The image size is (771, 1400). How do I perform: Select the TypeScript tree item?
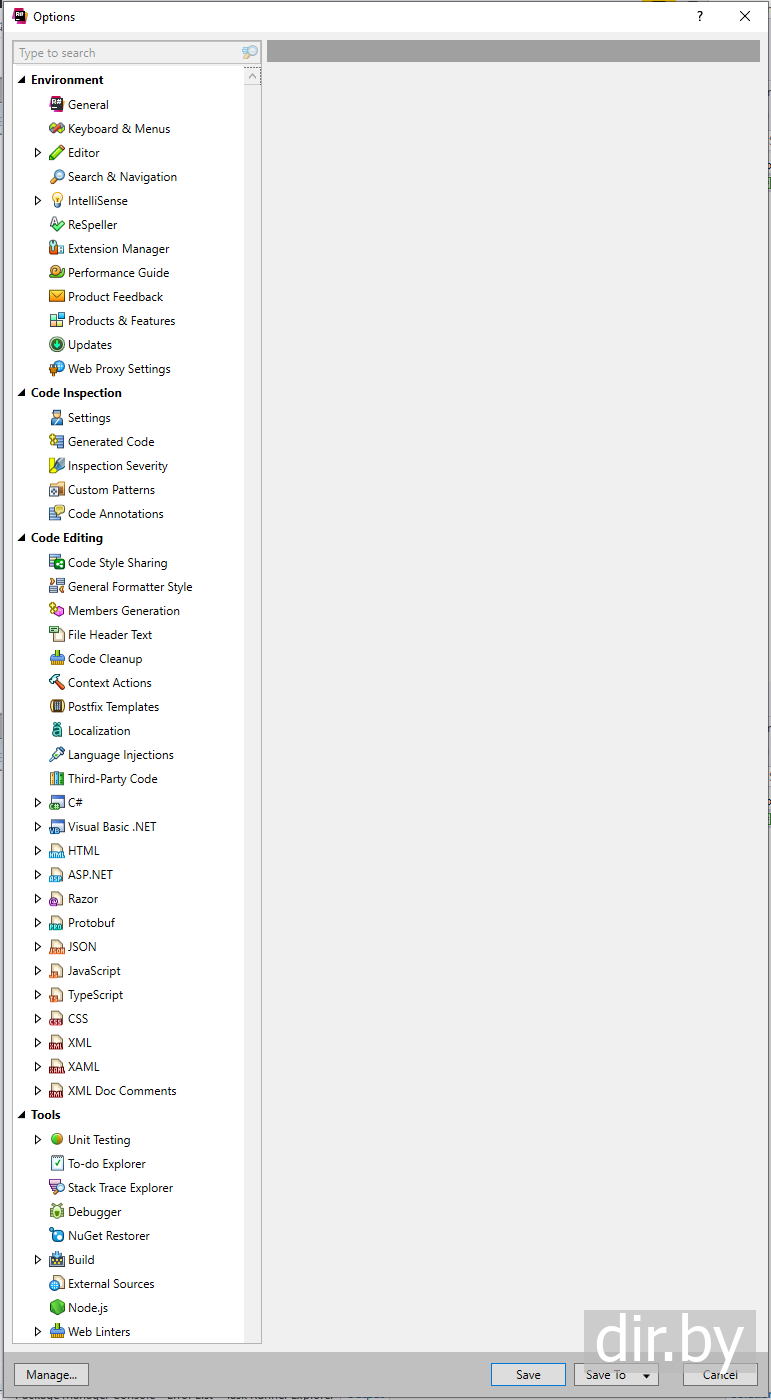click(96, 995)
